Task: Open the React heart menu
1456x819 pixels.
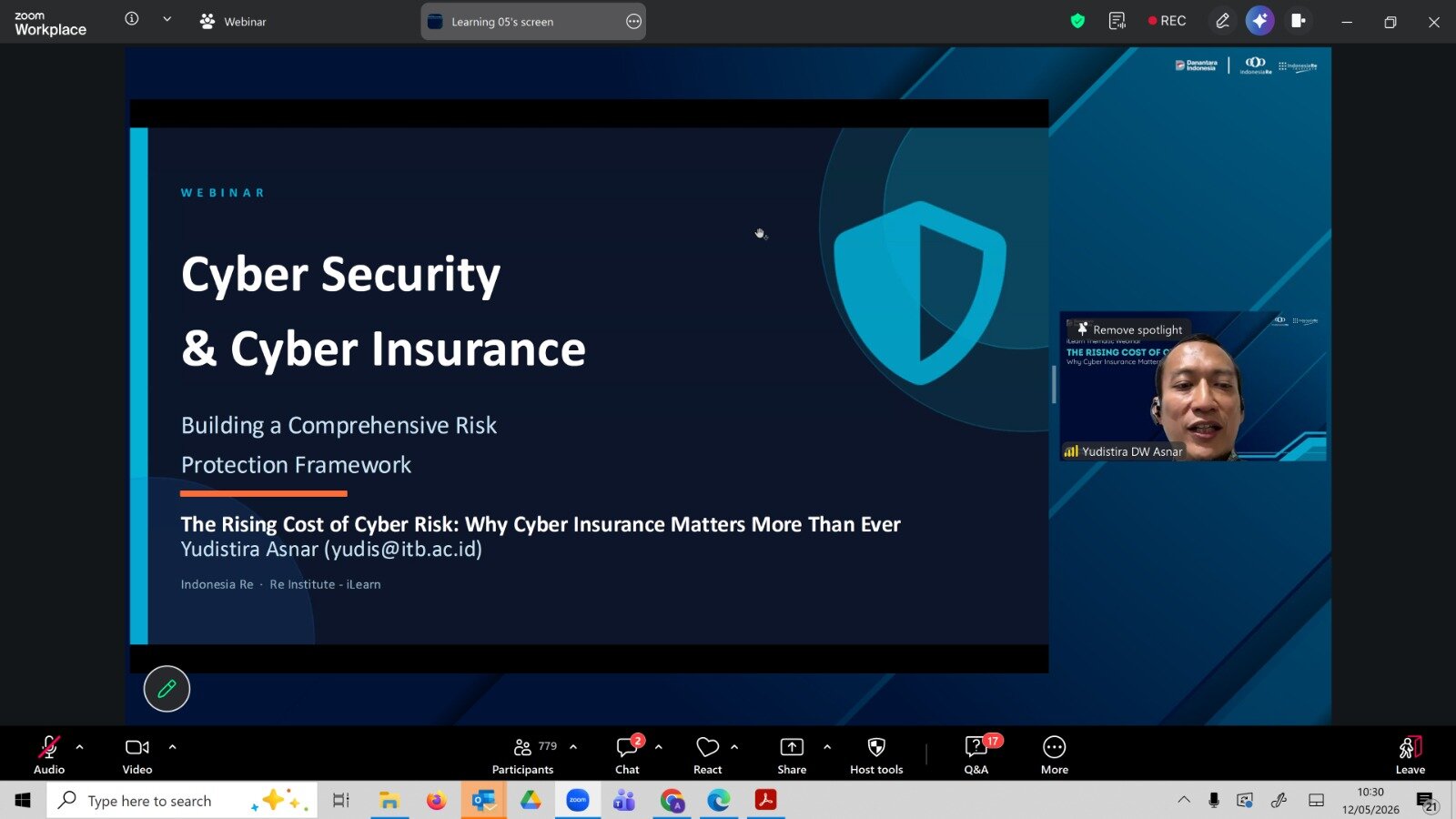Action: [707, 754]
